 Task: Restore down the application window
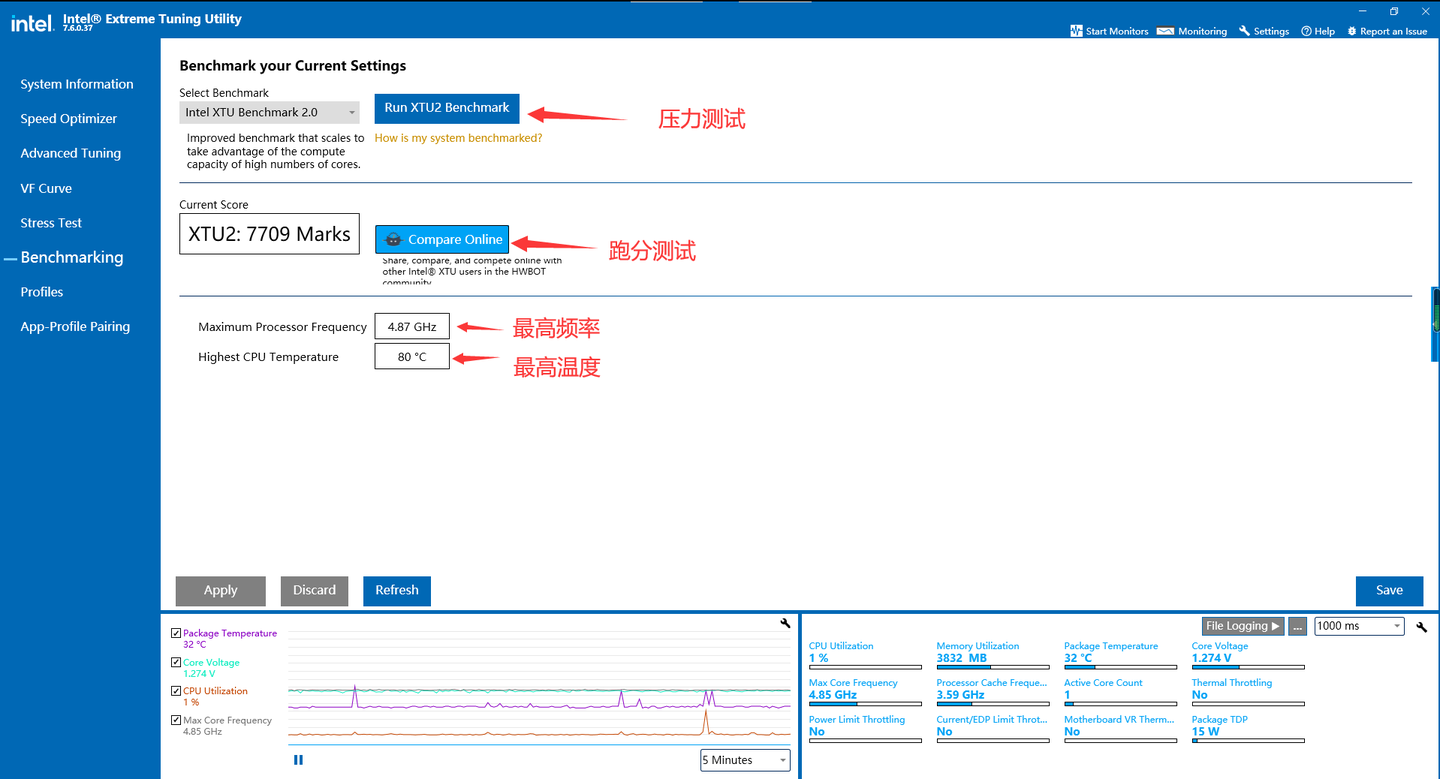tap(1394, 11)
